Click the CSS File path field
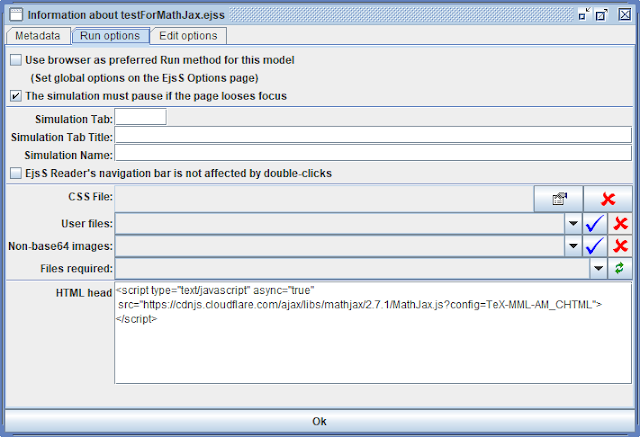Screen dimensions: 640x437 324,199
